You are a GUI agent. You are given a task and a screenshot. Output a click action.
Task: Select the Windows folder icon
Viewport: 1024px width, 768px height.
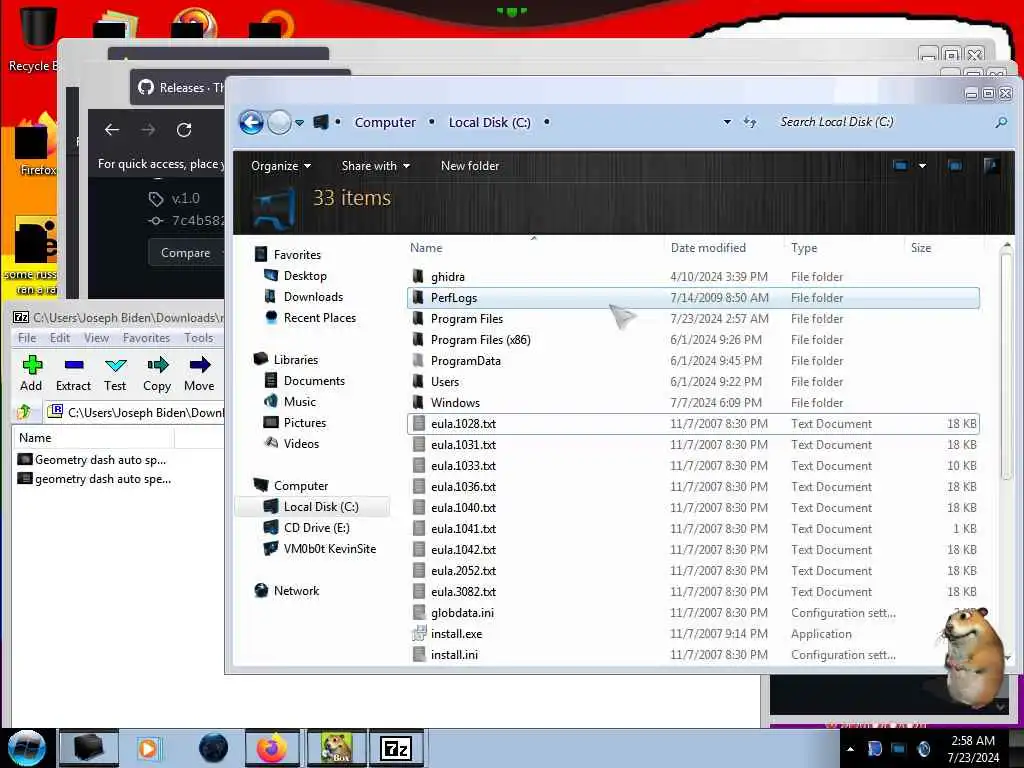[419, 402]
